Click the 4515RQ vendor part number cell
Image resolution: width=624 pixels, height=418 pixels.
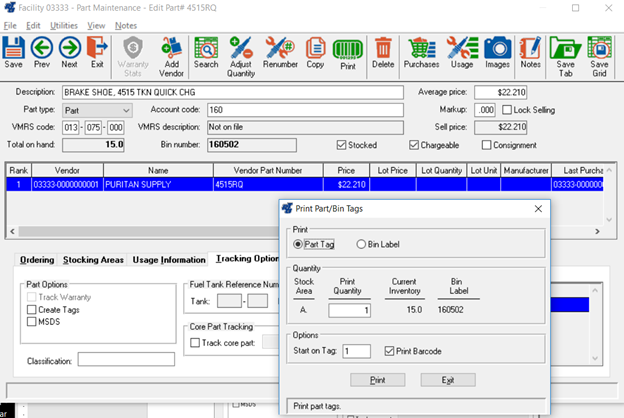click(268, 184)
